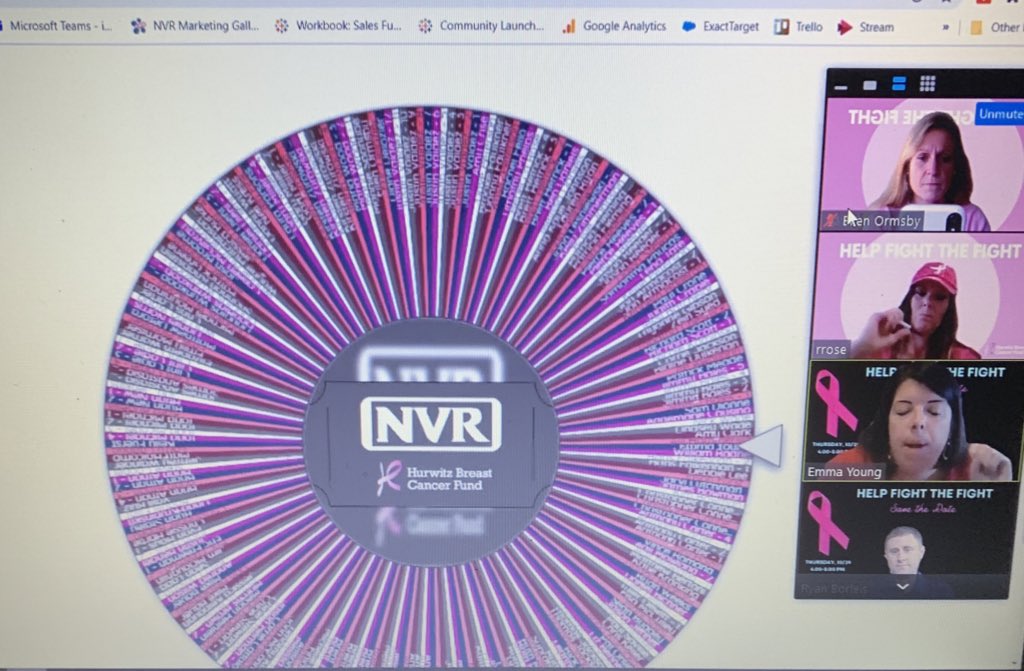
Task: Expand the bookmarks overflow chevron
Action: point(945,27)
